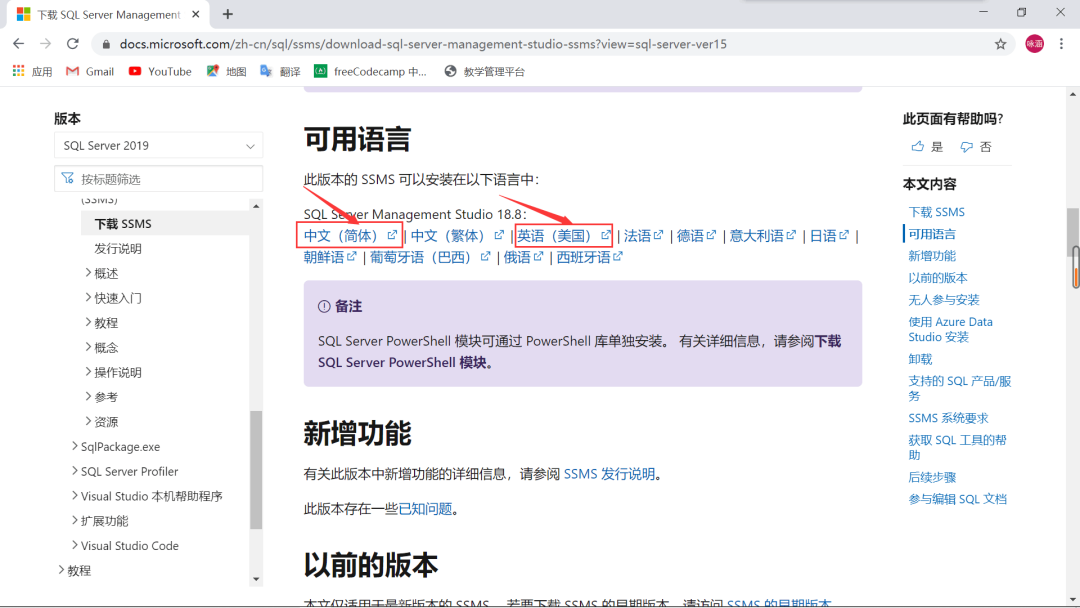Jump to 使用 Azure Data Studio 安装
Viewport: 1080px width, 608px height.
coord(951,329)
